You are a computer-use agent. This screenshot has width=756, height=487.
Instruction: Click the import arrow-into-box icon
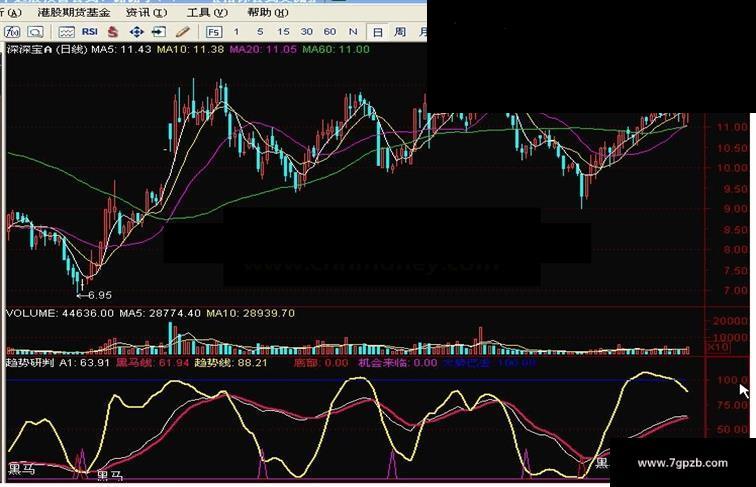[x=159, y=32]
